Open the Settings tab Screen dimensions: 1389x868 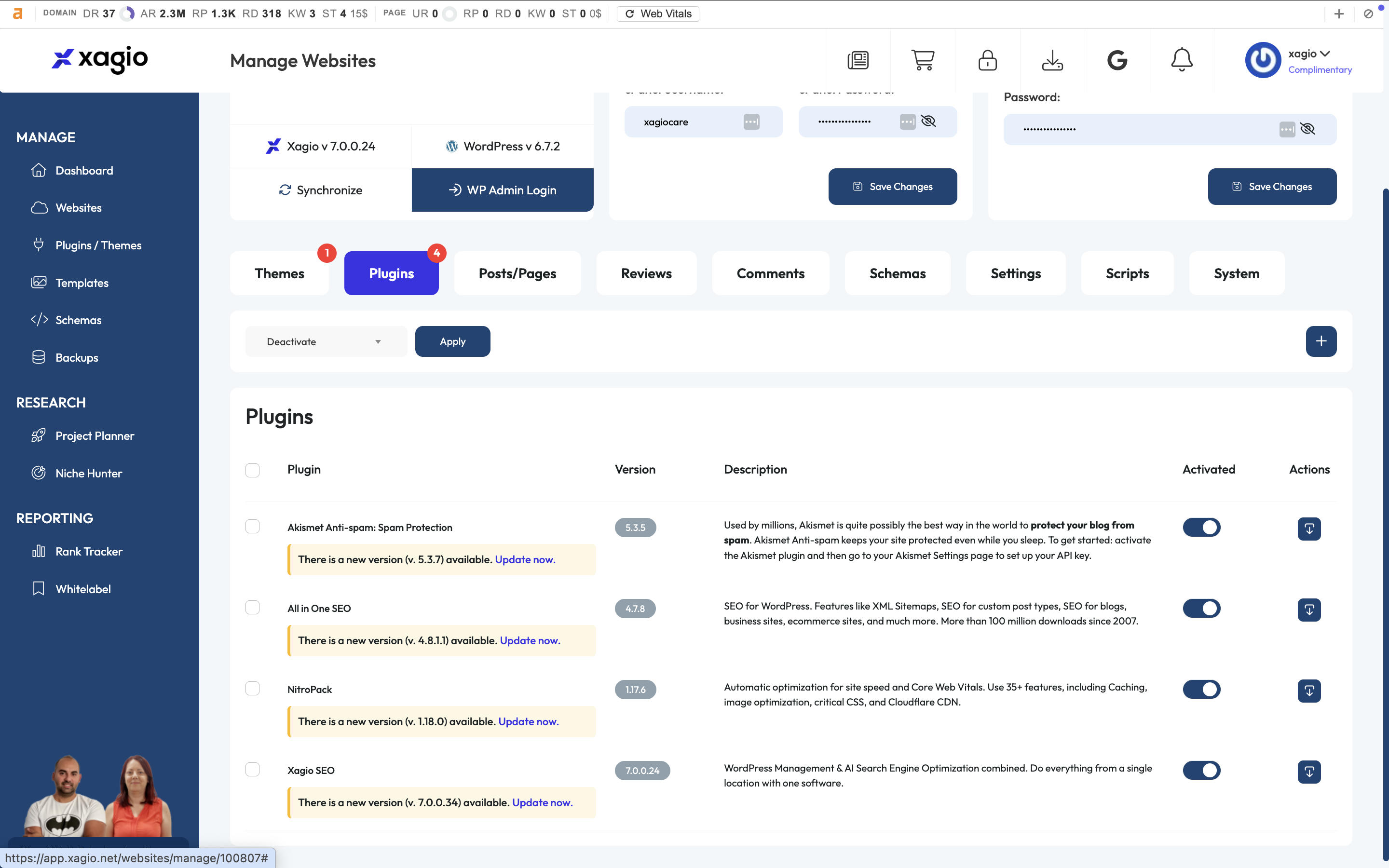[1015, 273]
